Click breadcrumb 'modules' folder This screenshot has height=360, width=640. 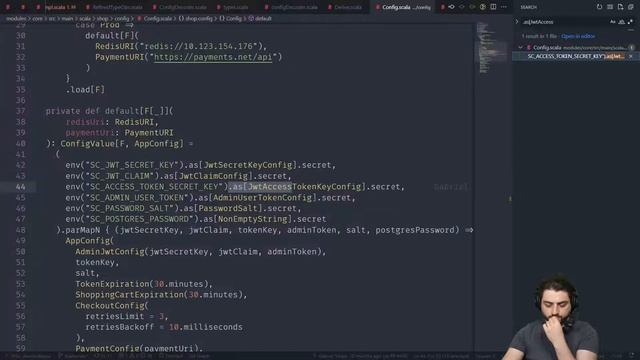coord(16,18)
